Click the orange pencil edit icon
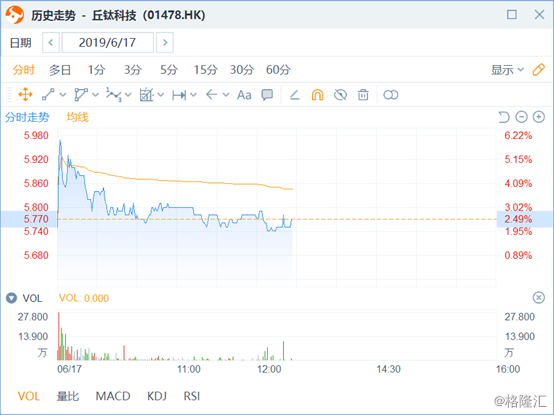Viewport: 554px width, 415px height. (x=538, y=70)
